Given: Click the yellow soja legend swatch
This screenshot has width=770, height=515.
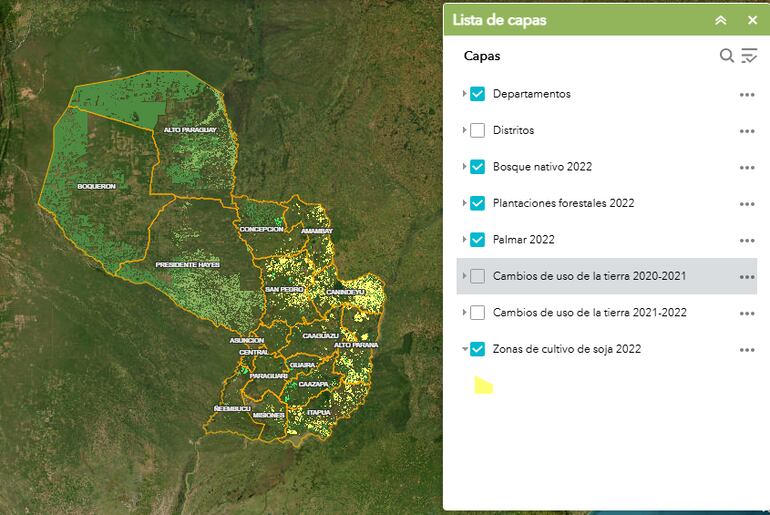Looking at the screenshot, I should click(x=483, y=386).
